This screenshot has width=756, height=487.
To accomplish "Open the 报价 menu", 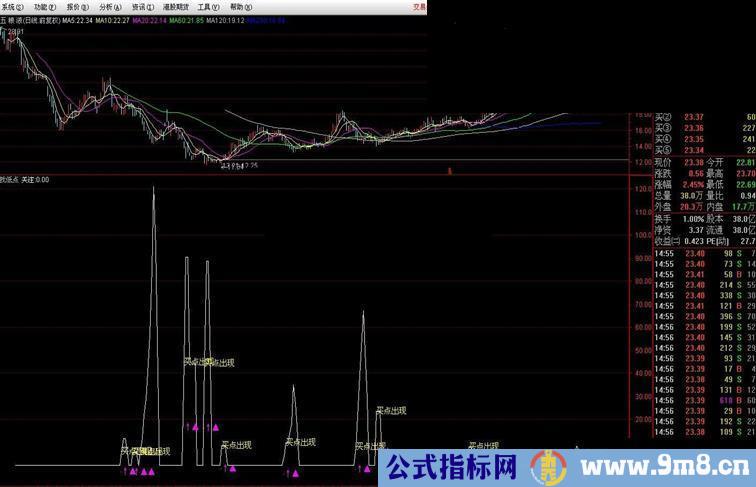I will (76, 6).
